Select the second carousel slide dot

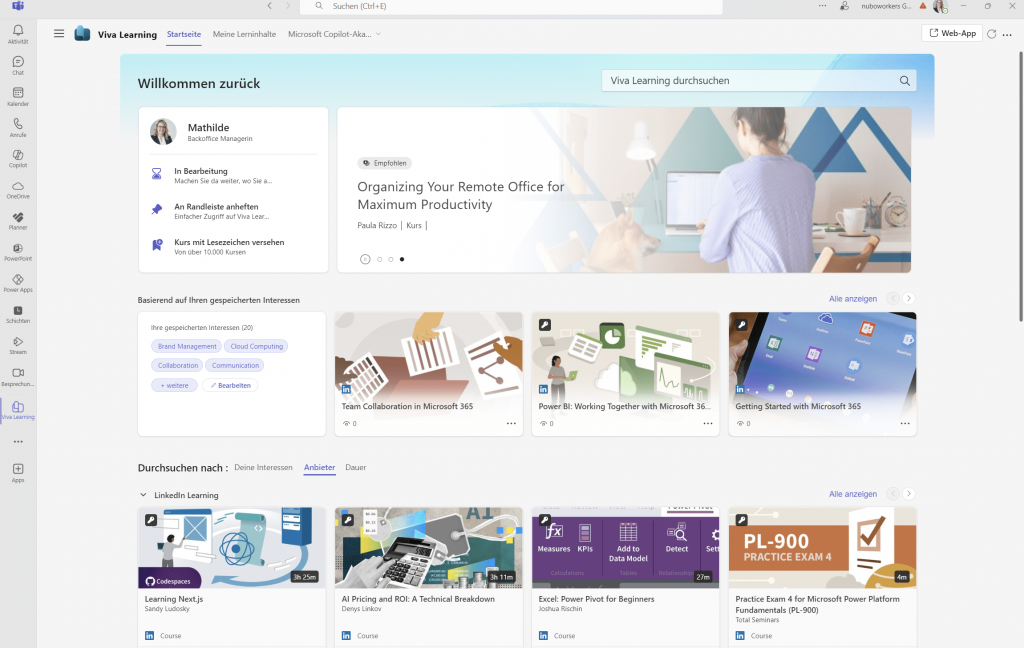pos(391,259)
